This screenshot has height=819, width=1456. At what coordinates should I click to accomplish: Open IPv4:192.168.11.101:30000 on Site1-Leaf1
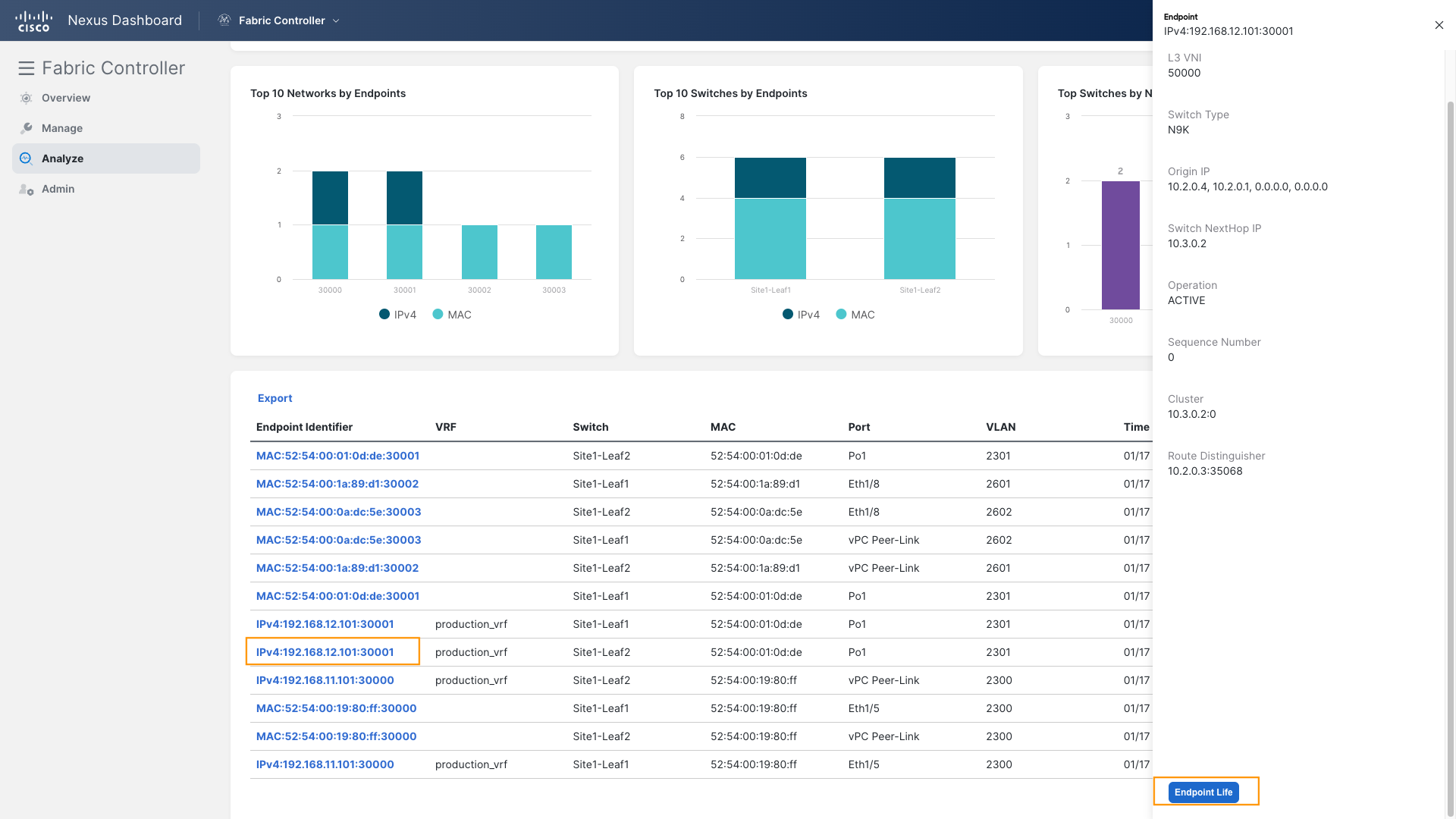(x=325, y=764)
